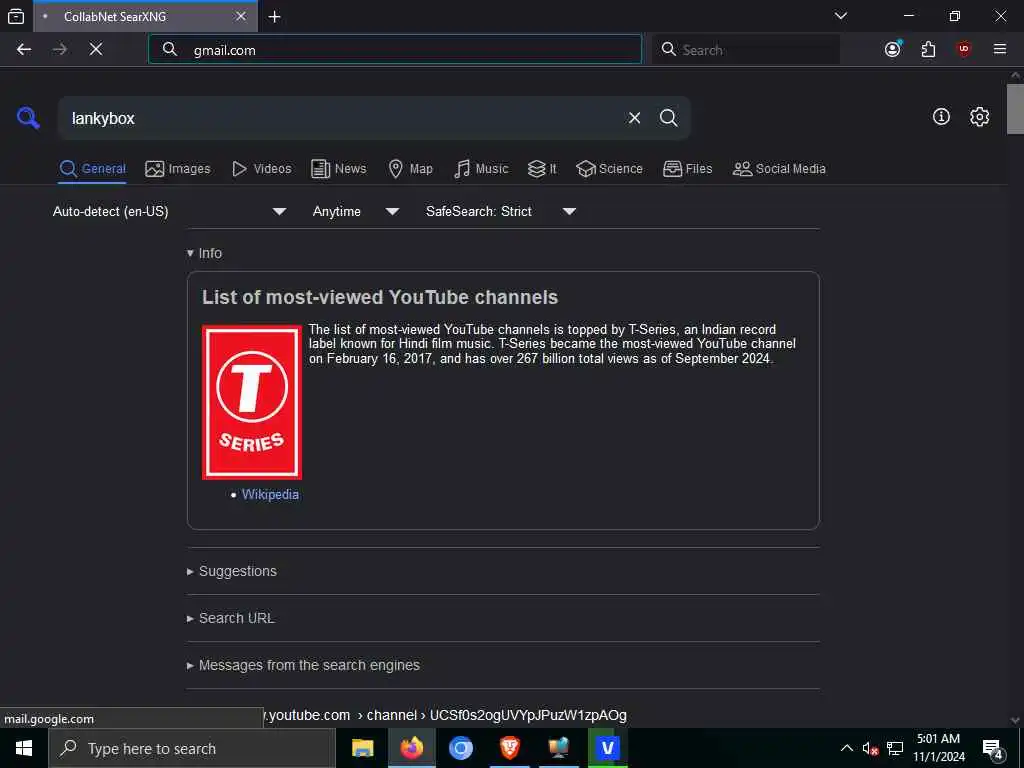Open File Explorer from the taskbar
1024x768 pixels.
(x=362, y=748)
